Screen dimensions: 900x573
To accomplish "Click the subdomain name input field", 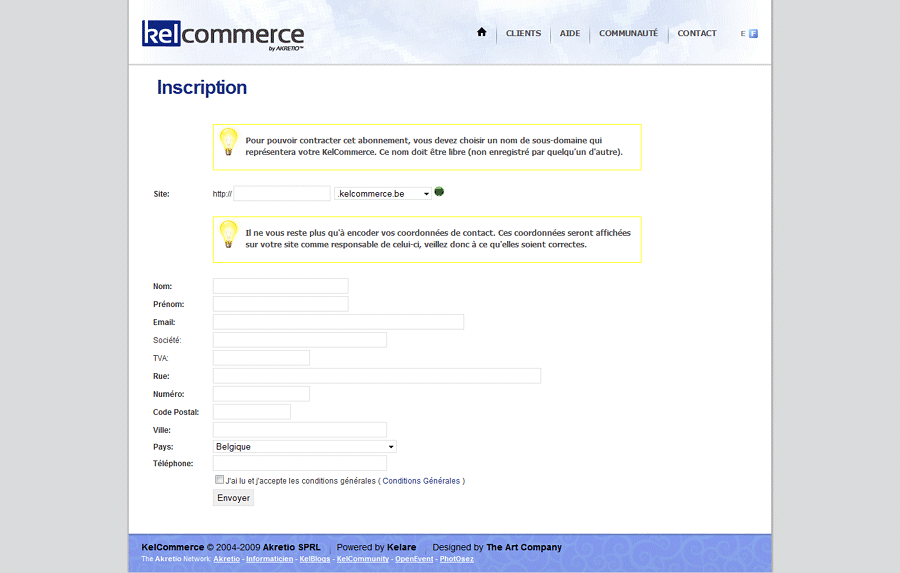I will coord(281,194).
